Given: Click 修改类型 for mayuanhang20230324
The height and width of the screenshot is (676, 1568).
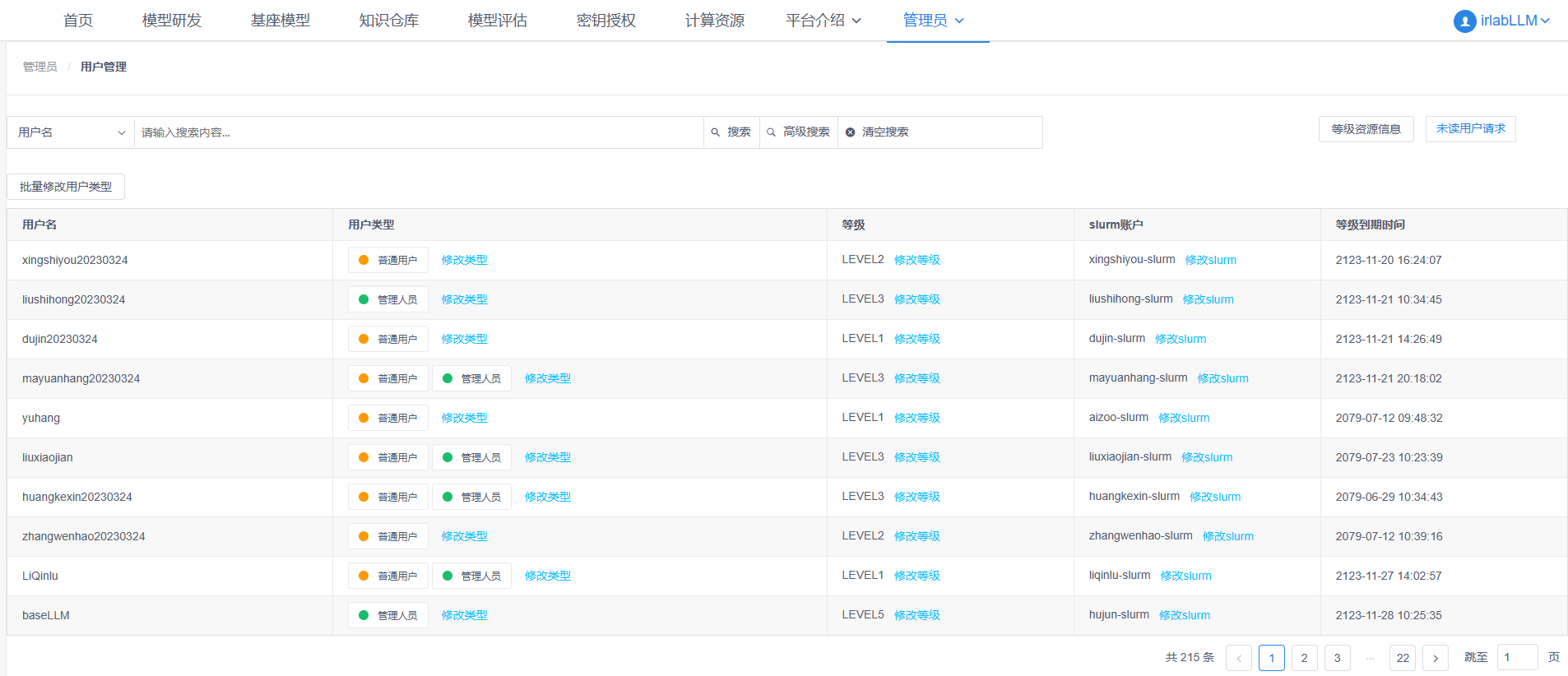Looking at the screenshot, I should tap(548, 378).
